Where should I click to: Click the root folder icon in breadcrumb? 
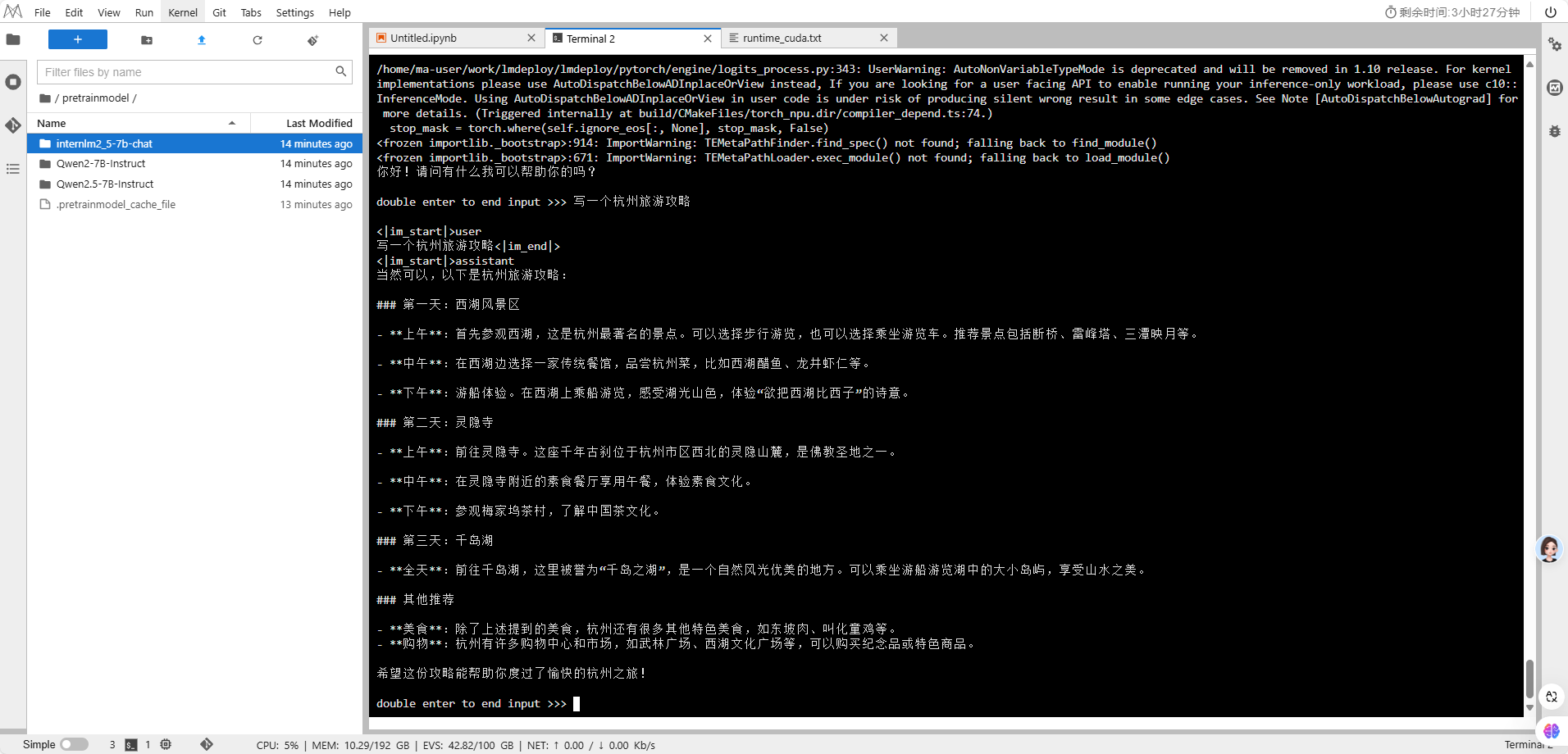click(x=45, y=98)
